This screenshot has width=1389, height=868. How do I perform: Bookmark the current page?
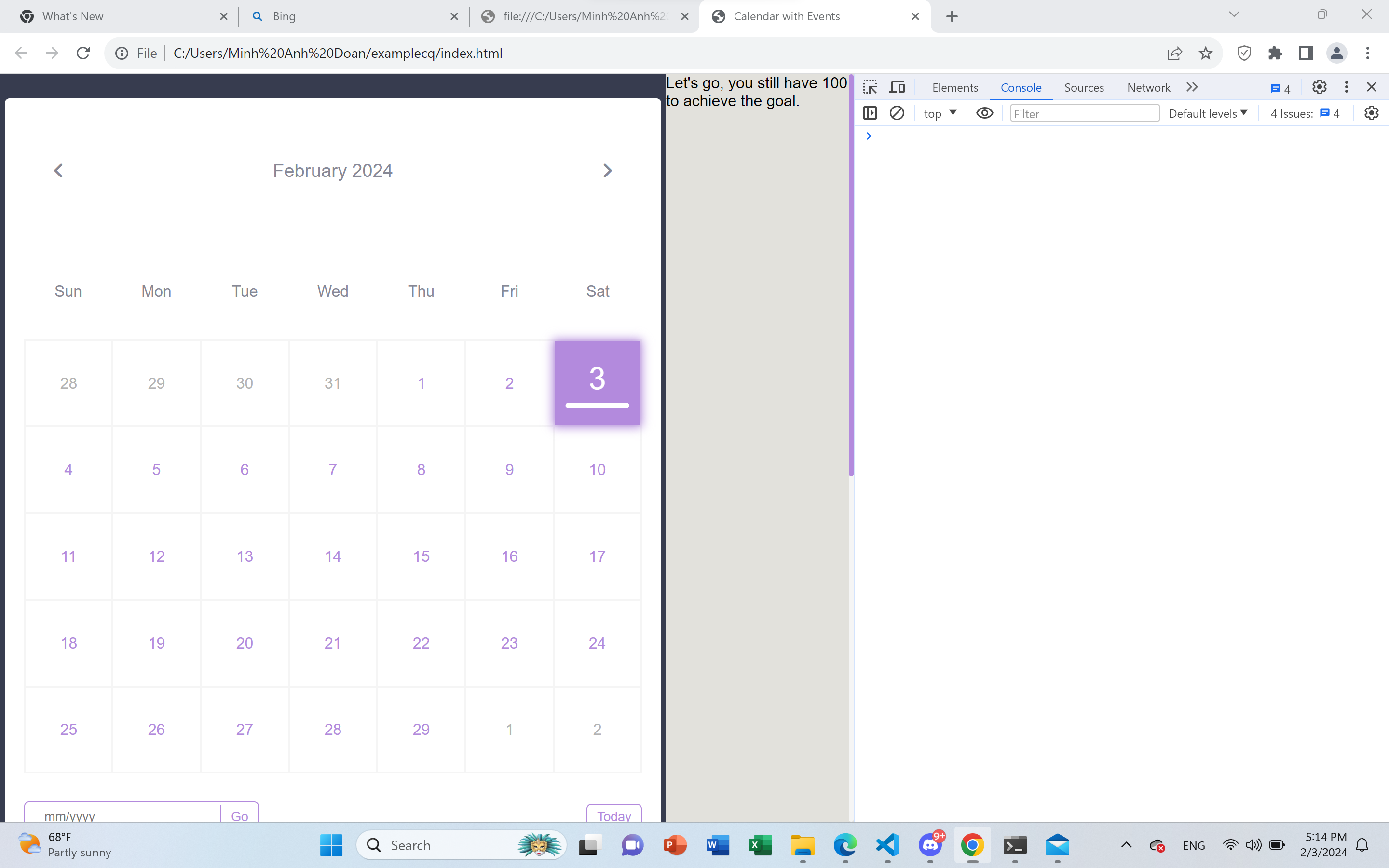[1205, 53]
